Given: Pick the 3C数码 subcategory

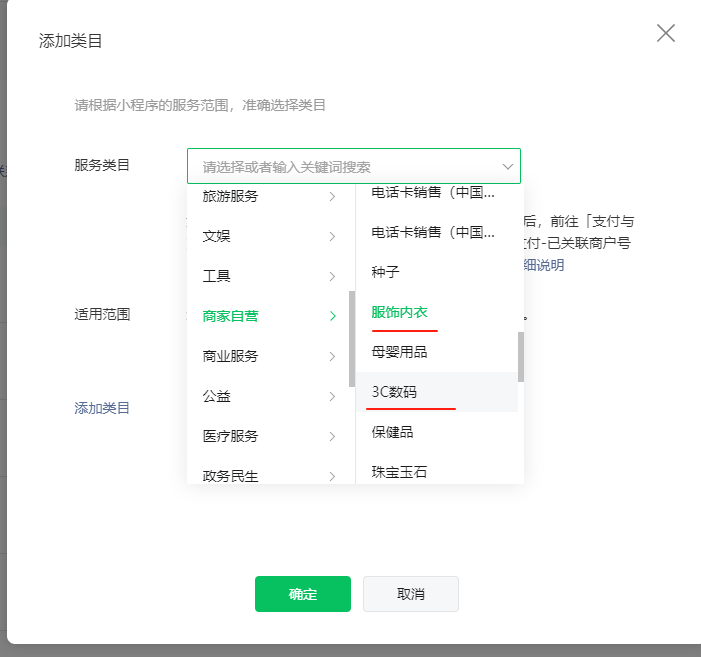Looking at the screenshot, I should pyautogui.click(x=394, y=392).
